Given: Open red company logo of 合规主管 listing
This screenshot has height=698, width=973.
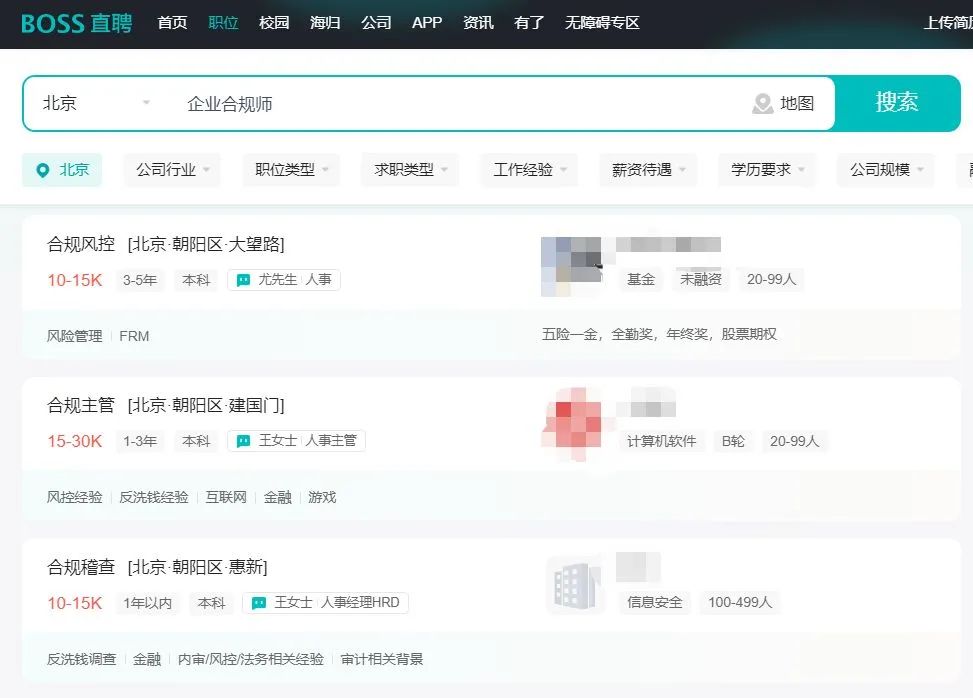Looking at the screenshot, I should [574, 424].
